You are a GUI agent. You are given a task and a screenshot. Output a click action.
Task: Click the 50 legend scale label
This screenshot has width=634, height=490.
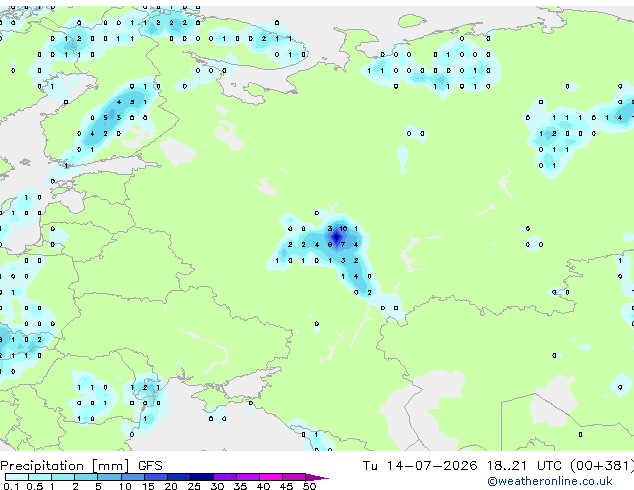click(310, 486)
